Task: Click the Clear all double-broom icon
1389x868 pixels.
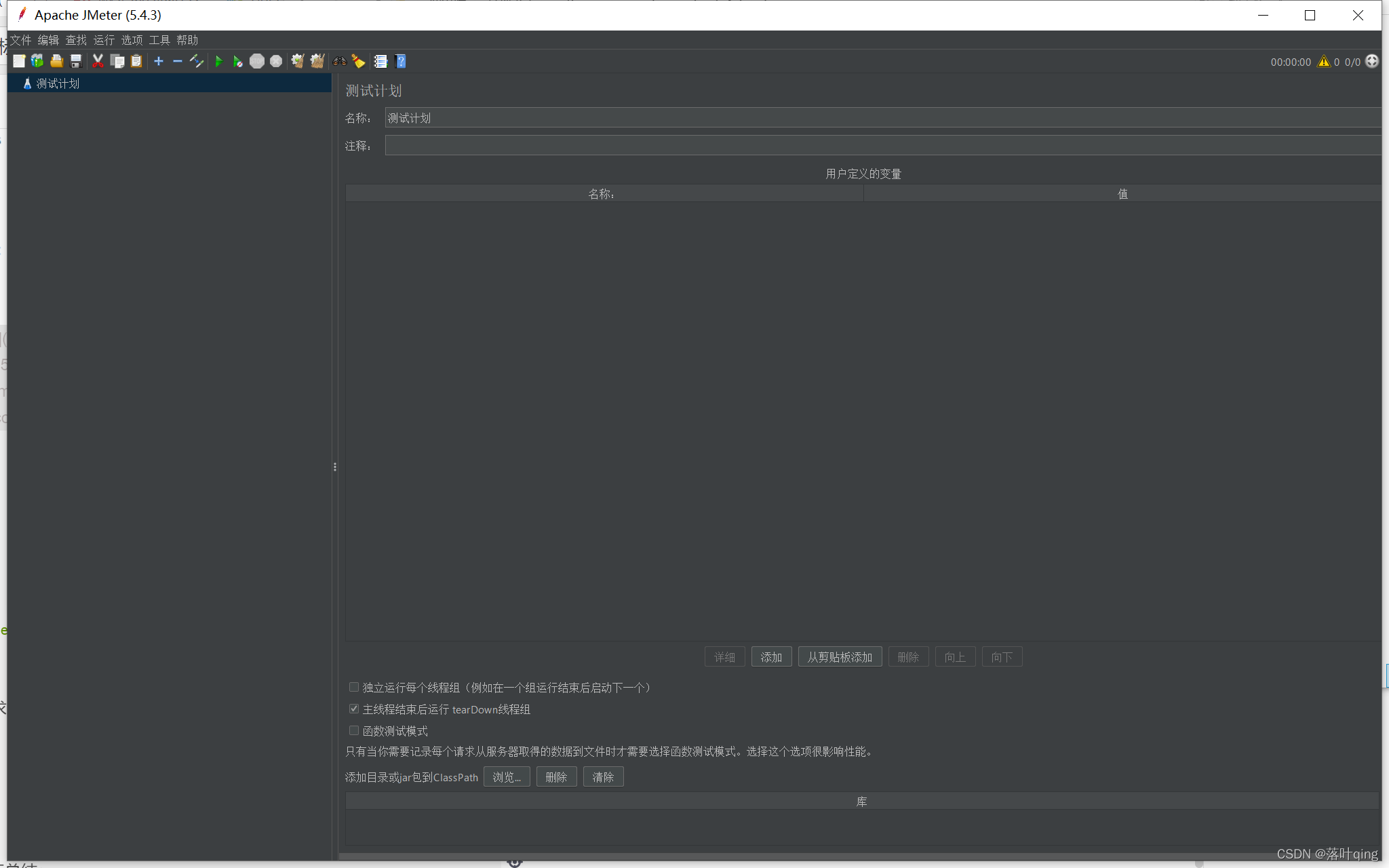Action: pyautogui.click(x=317, y=62)
